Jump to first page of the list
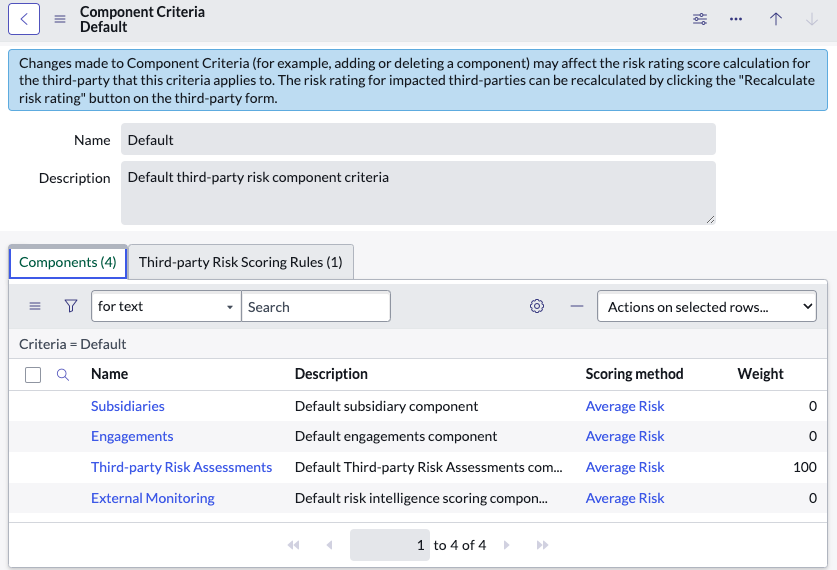 click(293, 545)
